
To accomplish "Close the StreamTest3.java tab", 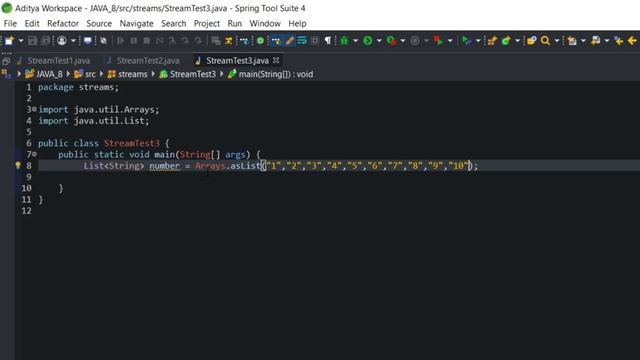I will click(x=276, y=60).
